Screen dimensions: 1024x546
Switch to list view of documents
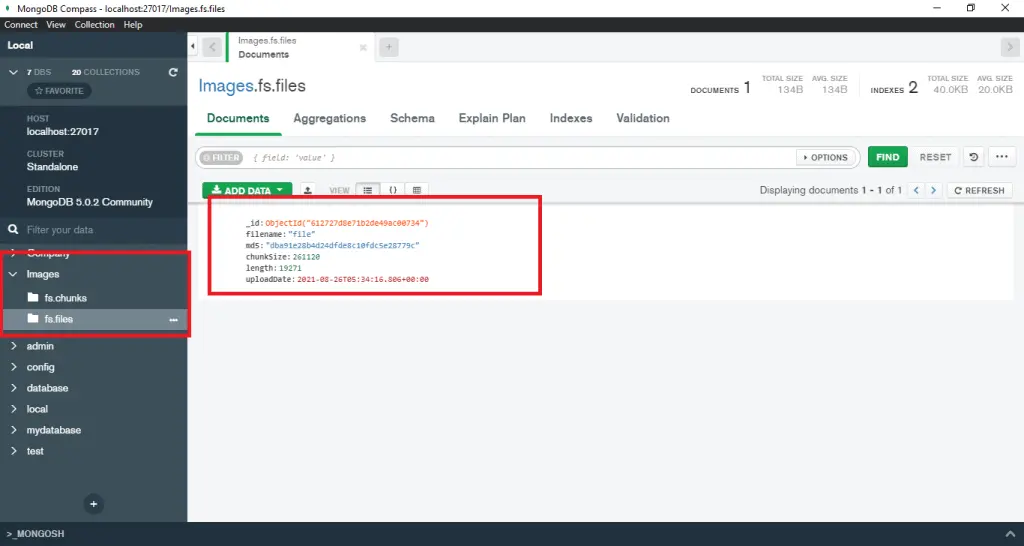coord(368,190)
